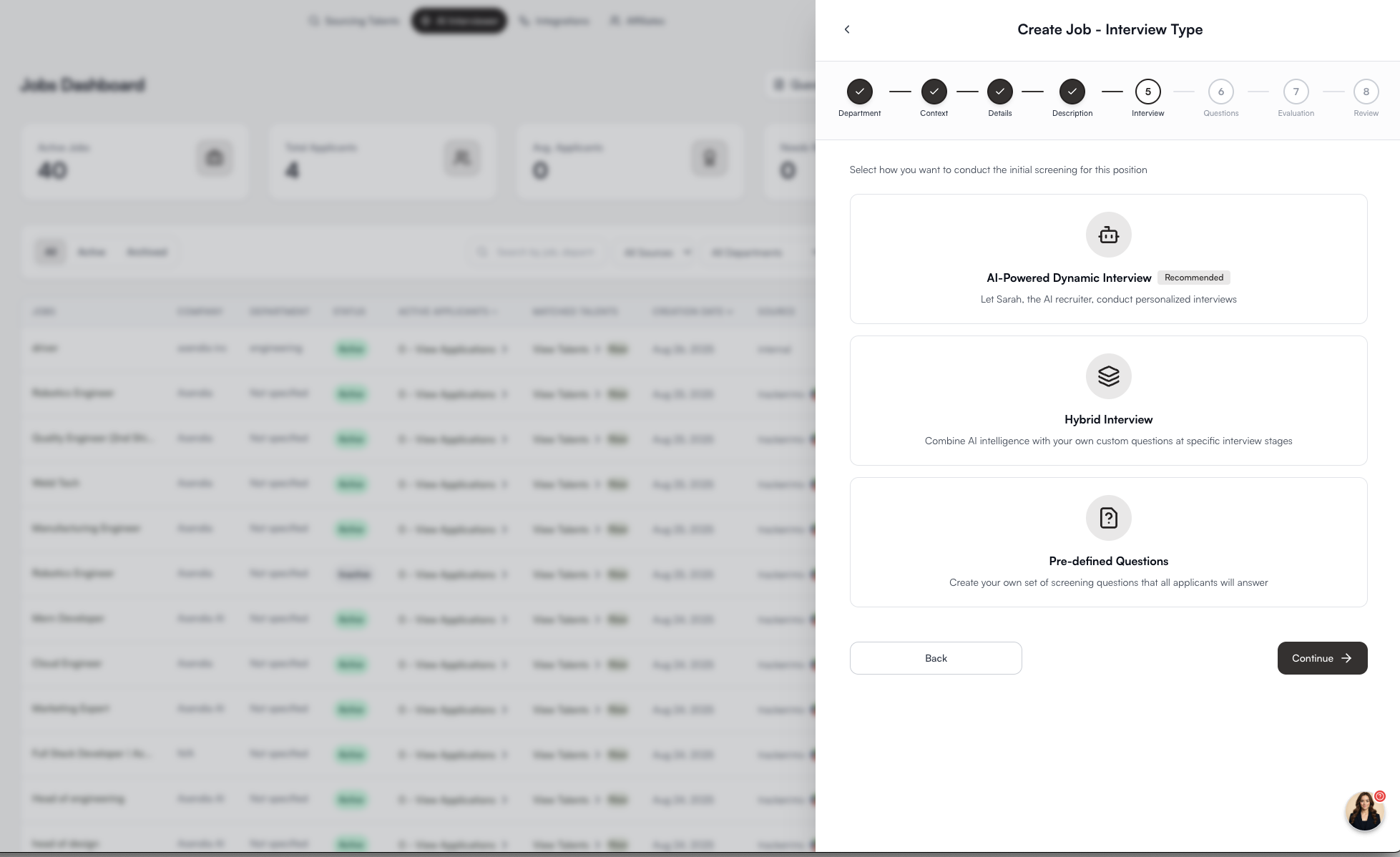Click the Recommended badge

click(1193, 278)
